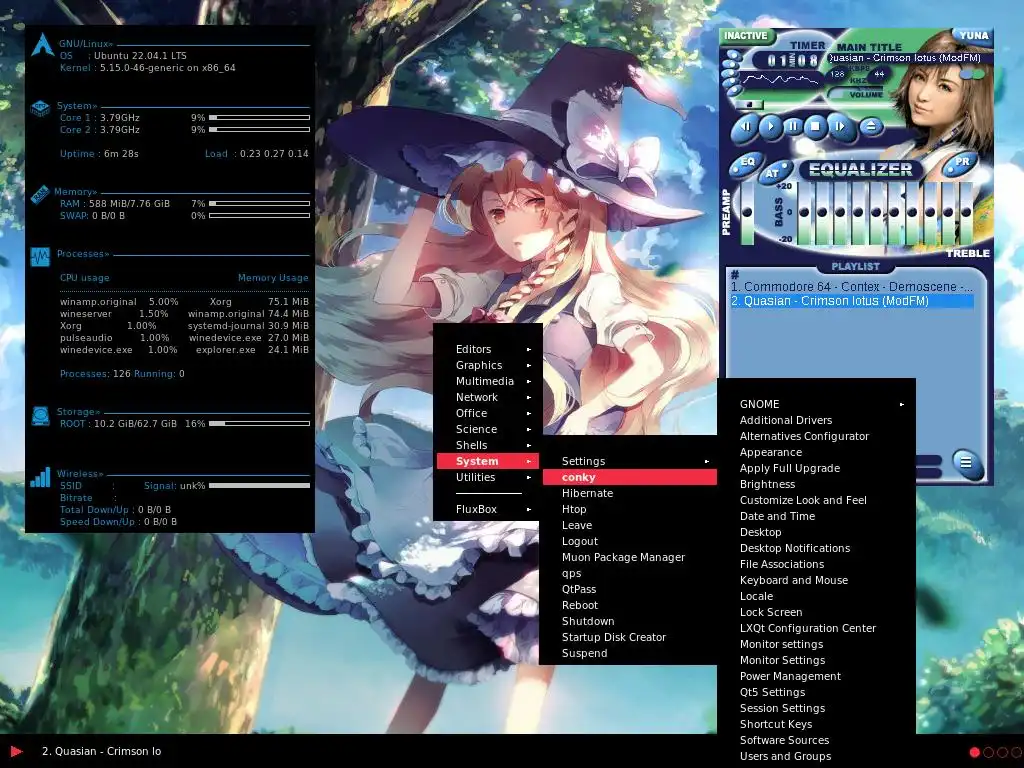
Task: Toggle the green oval button in Winamp
Action: pos(980,74)
